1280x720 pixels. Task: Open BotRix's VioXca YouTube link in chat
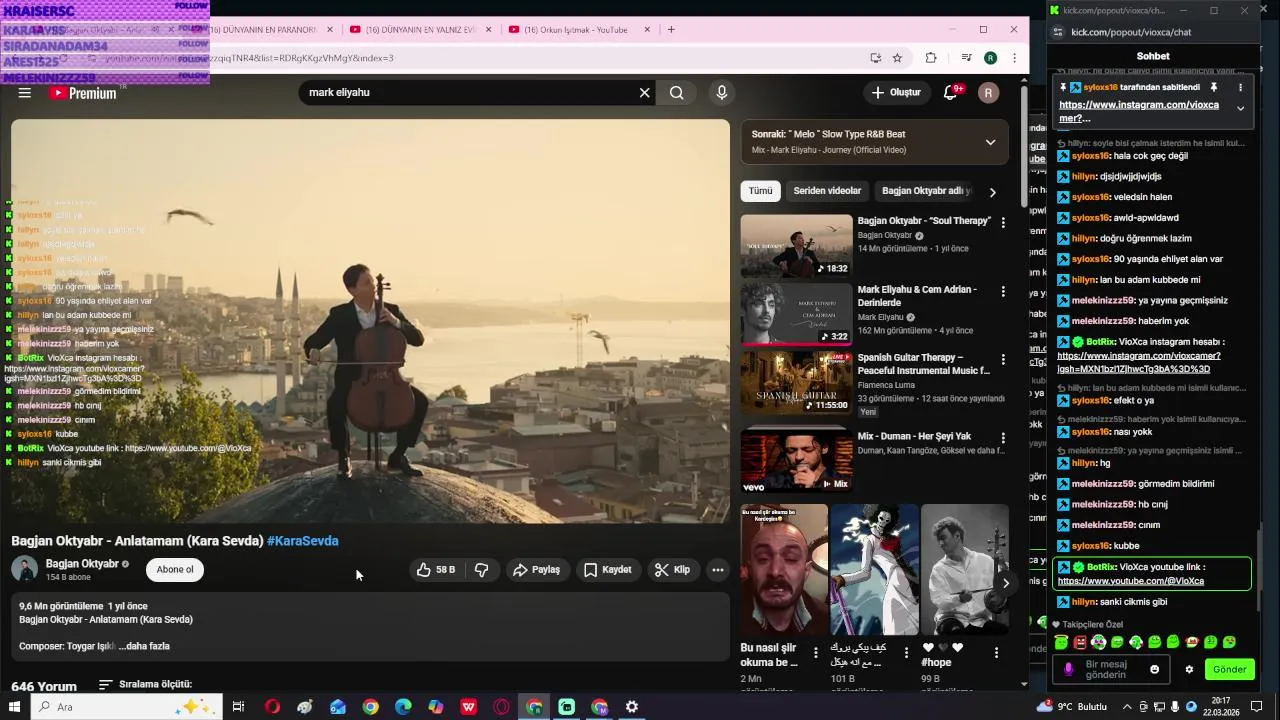tap(1130, 581)
